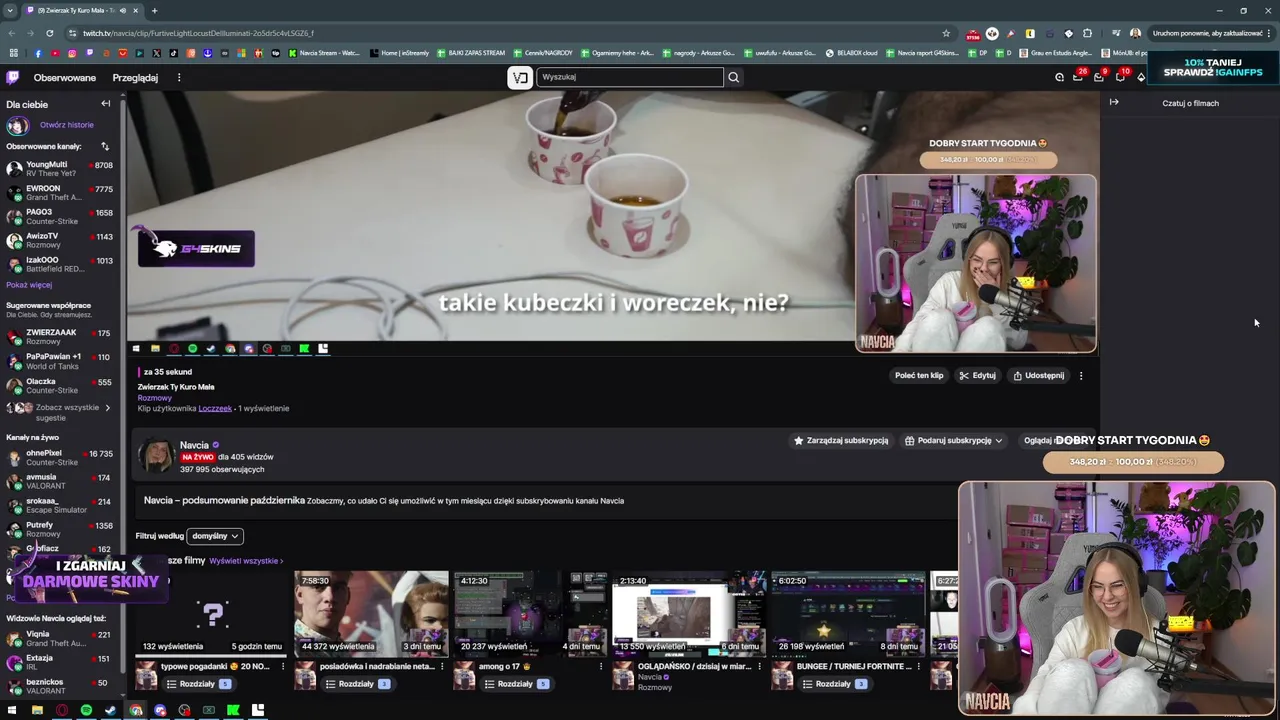Go back in browser history
Image resolution: width=1280 pixels, height=720 pixels.
pyautogui.click(x=11, y=33)
